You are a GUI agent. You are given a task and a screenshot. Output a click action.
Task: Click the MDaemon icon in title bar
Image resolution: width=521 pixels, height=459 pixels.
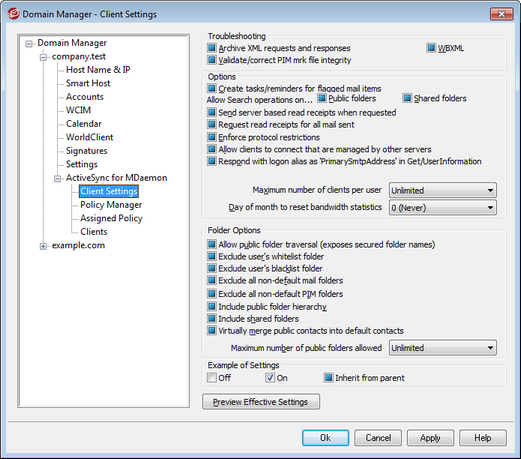point(13,14)
